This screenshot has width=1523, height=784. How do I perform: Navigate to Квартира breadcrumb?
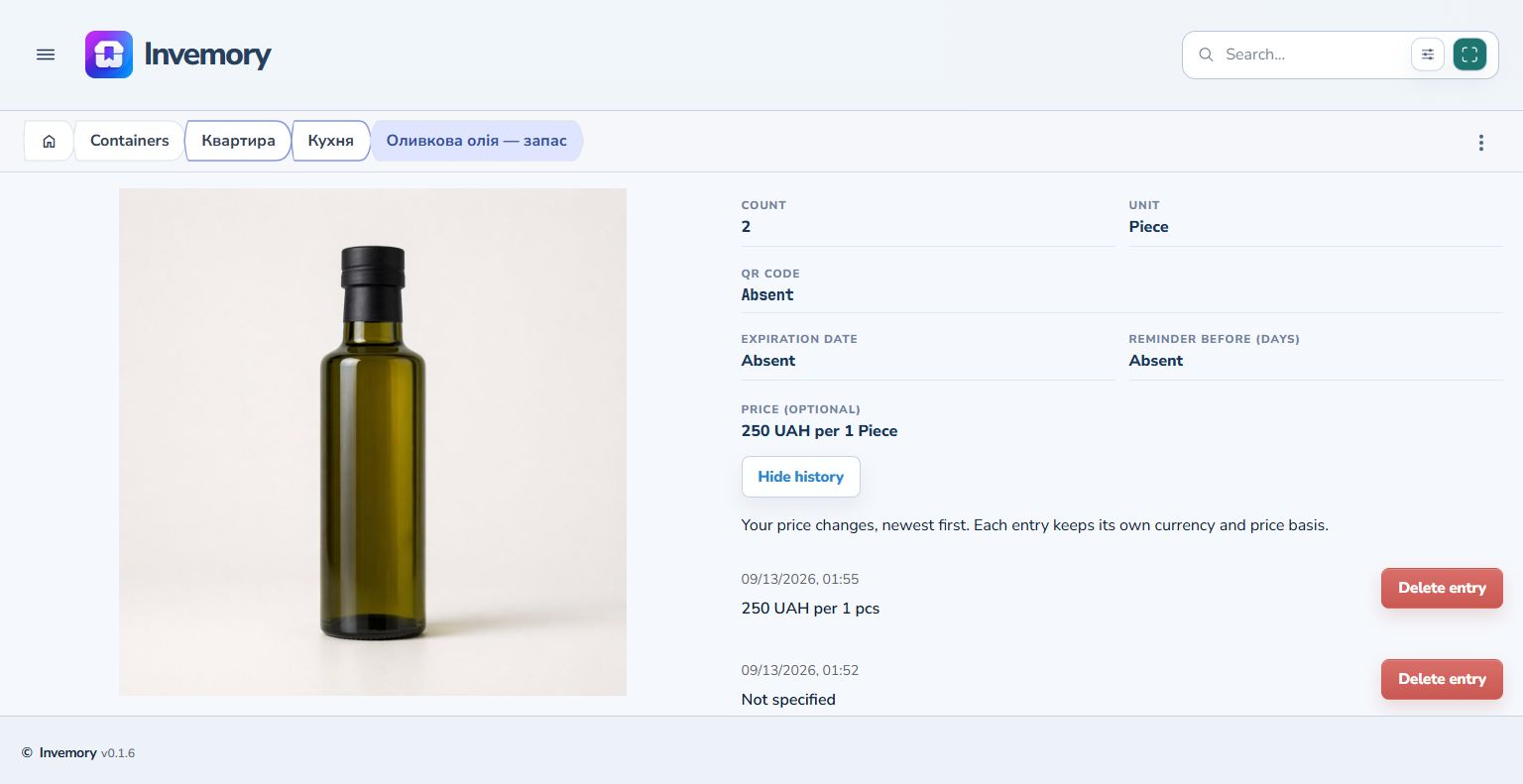[238, 141]
